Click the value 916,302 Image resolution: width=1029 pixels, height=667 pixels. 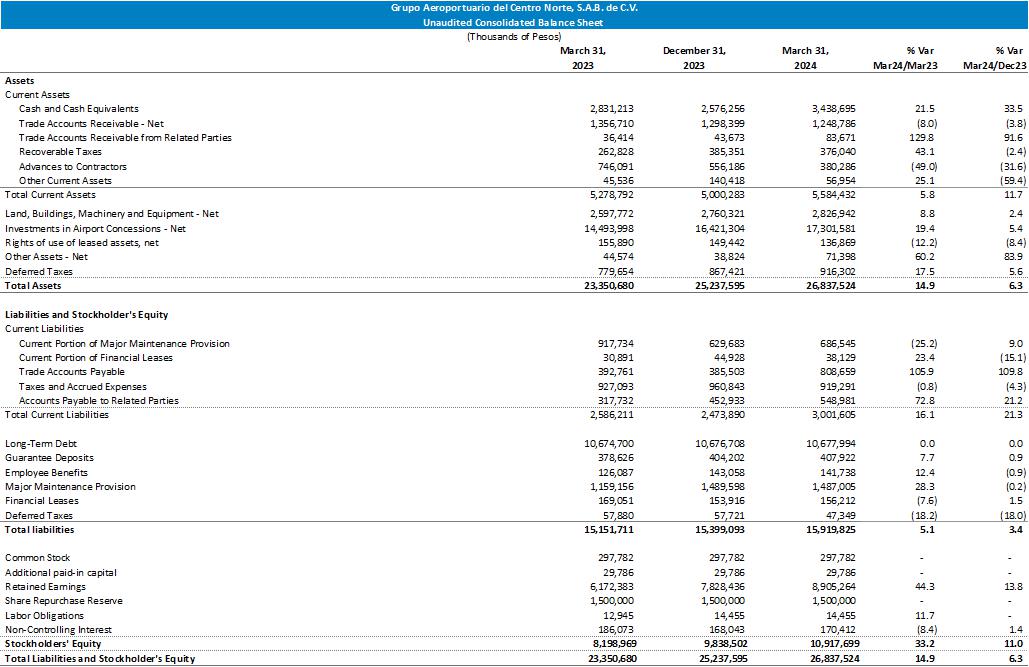(837, 272)
